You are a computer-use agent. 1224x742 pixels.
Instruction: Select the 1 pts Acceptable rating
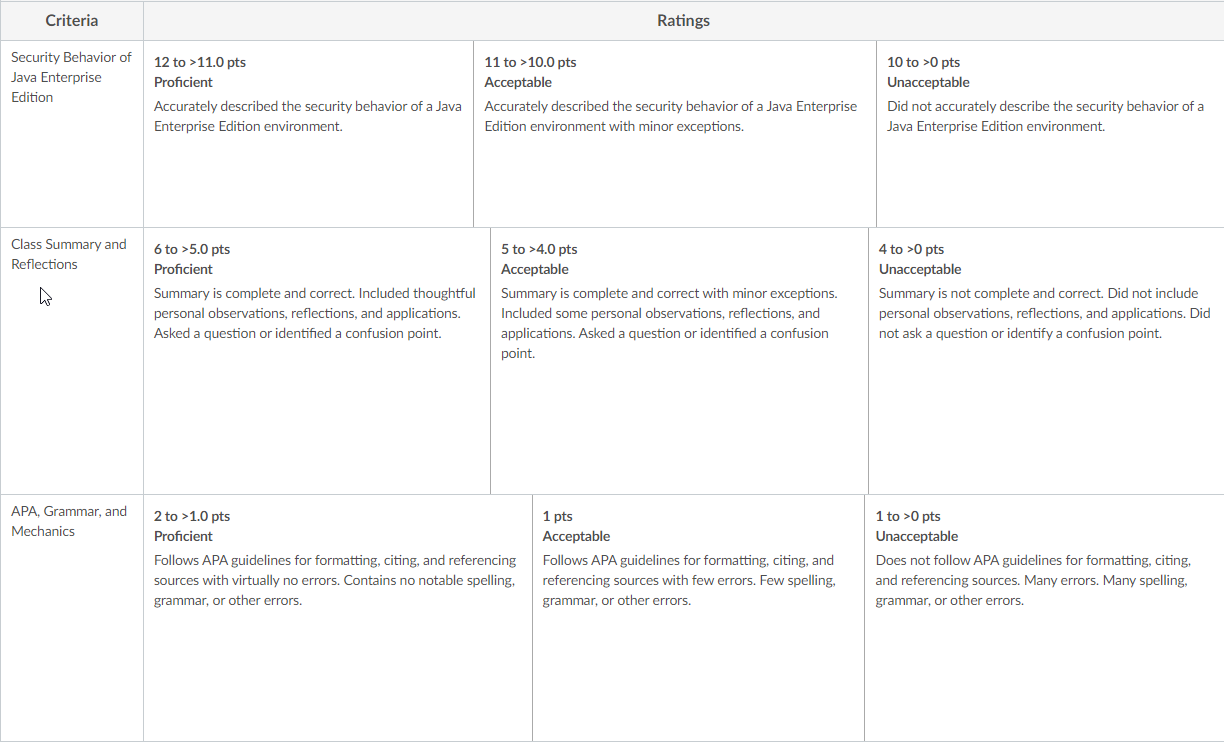pyautogui.click(x=698, y=618)
